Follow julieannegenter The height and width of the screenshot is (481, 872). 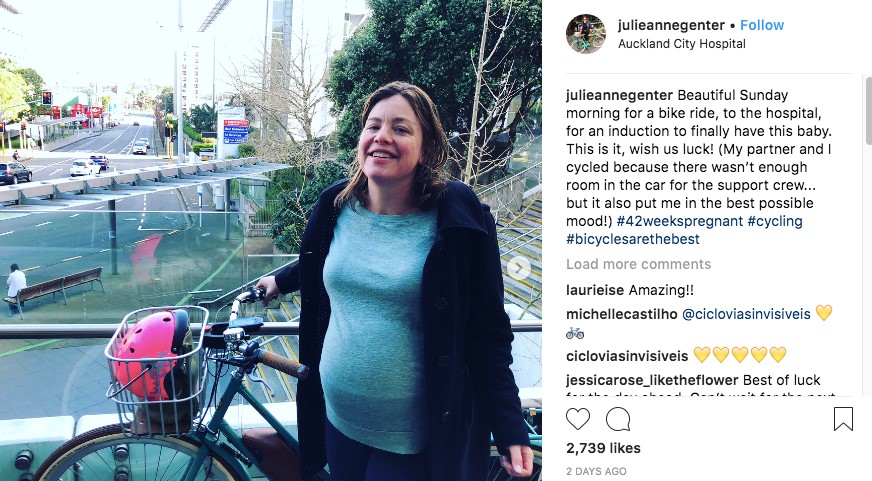(762, 25)
